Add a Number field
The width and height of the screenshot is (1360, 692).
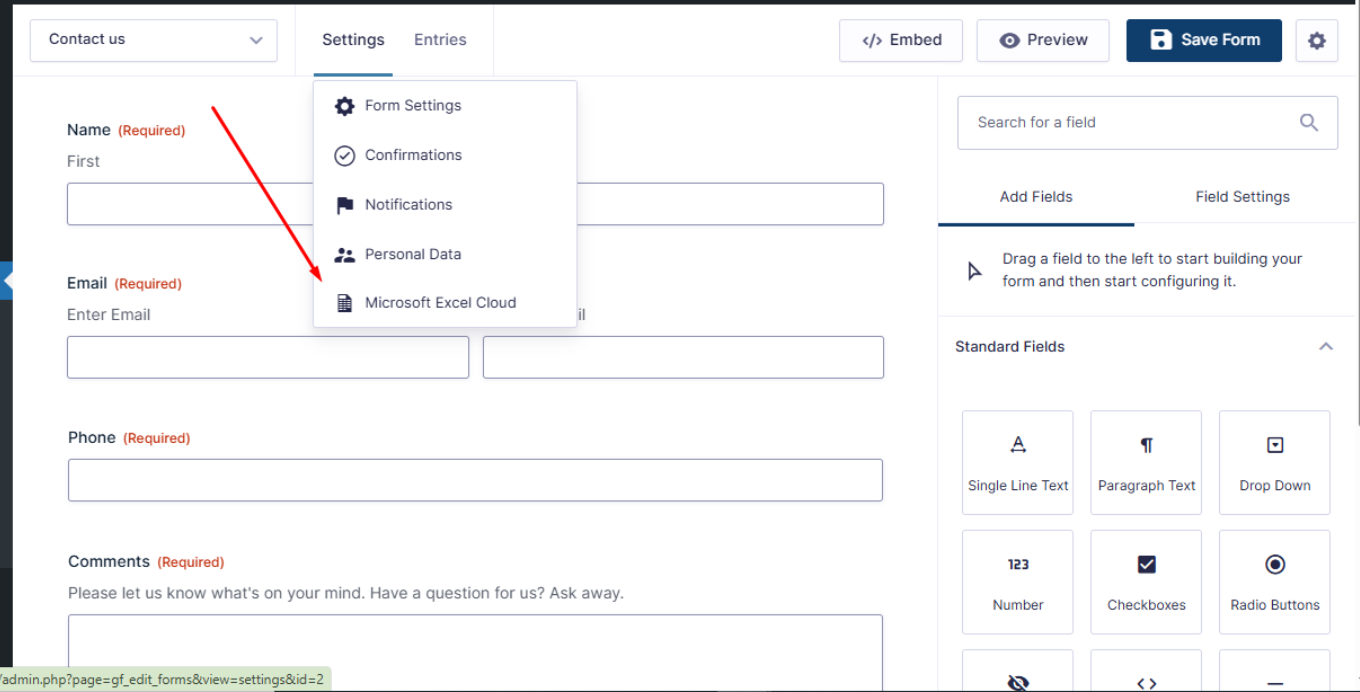[x=1018, y=582]
